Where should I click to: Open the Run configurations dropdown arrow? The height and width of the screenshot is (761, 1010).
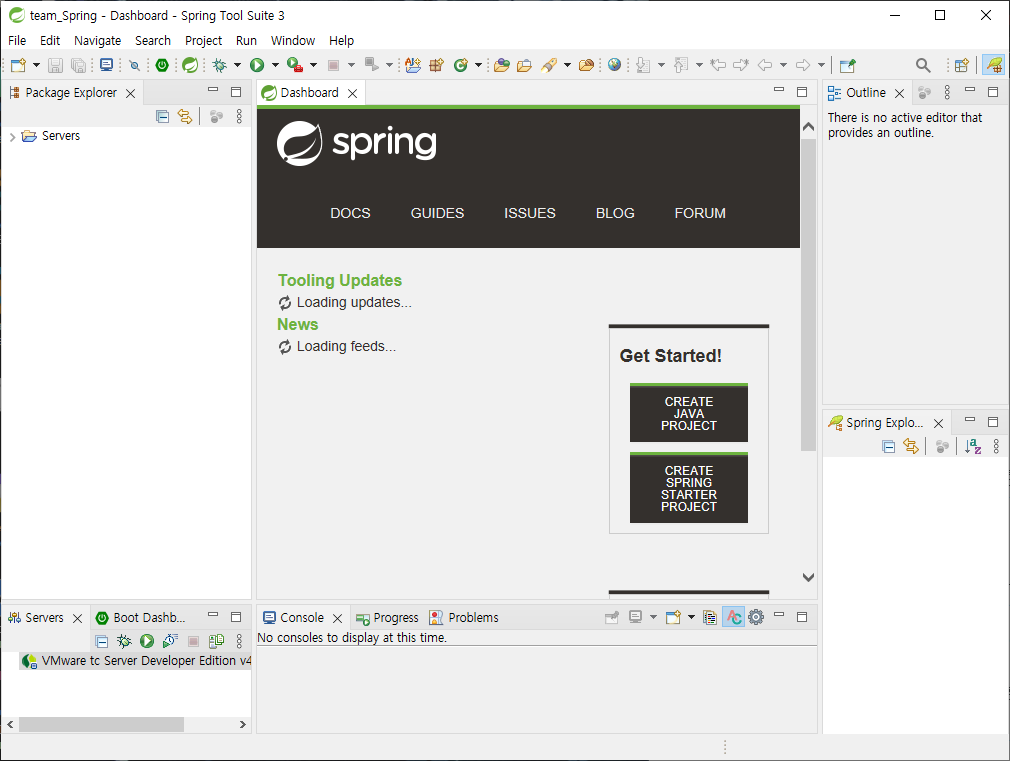275,65
